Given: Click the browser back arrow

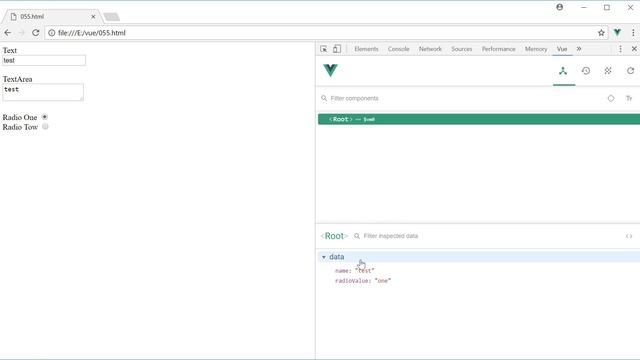Looking at the screenshot, I should pos(8,33).
